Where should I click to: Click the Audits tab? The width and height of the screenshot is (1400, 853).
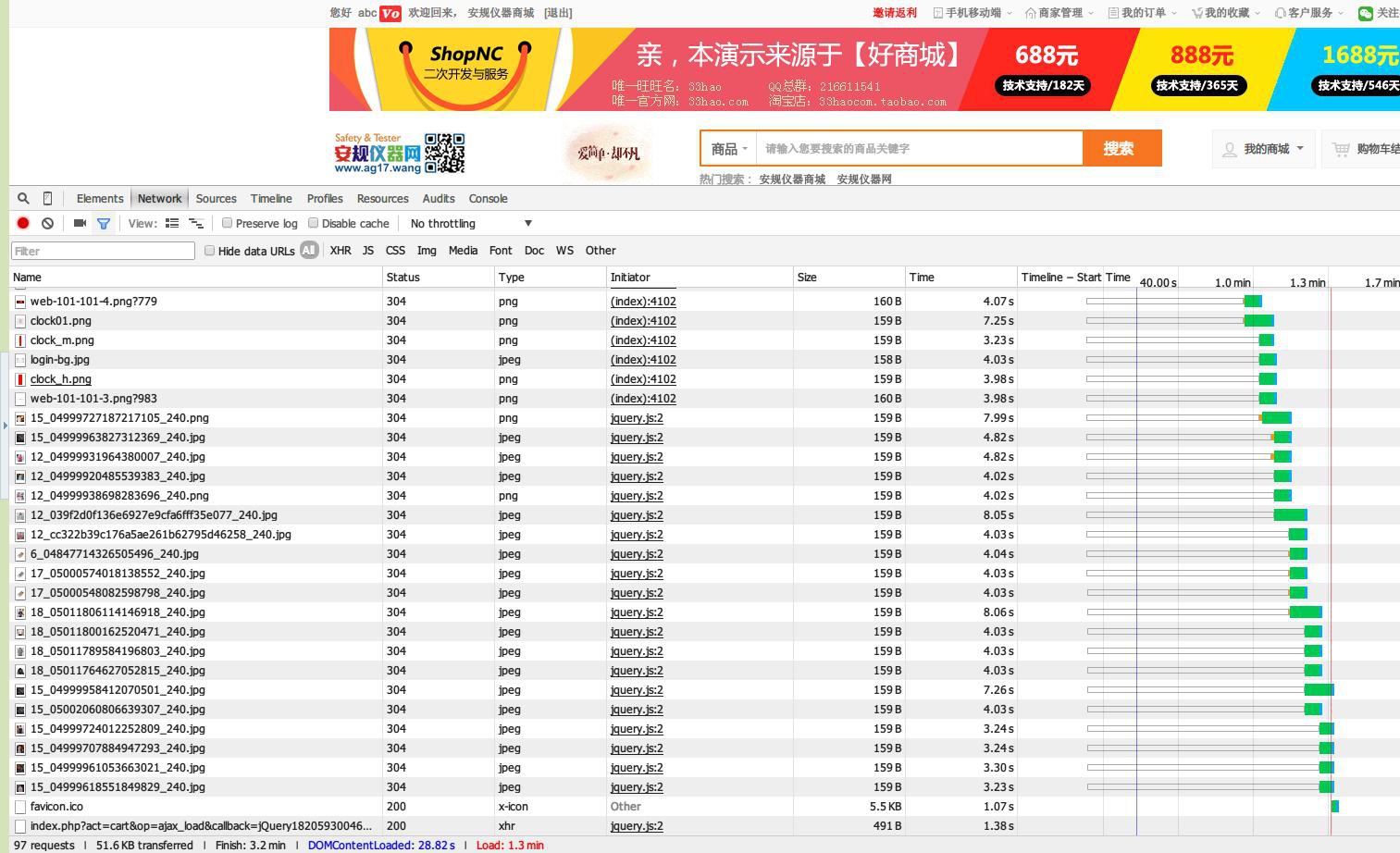(439, 199)
